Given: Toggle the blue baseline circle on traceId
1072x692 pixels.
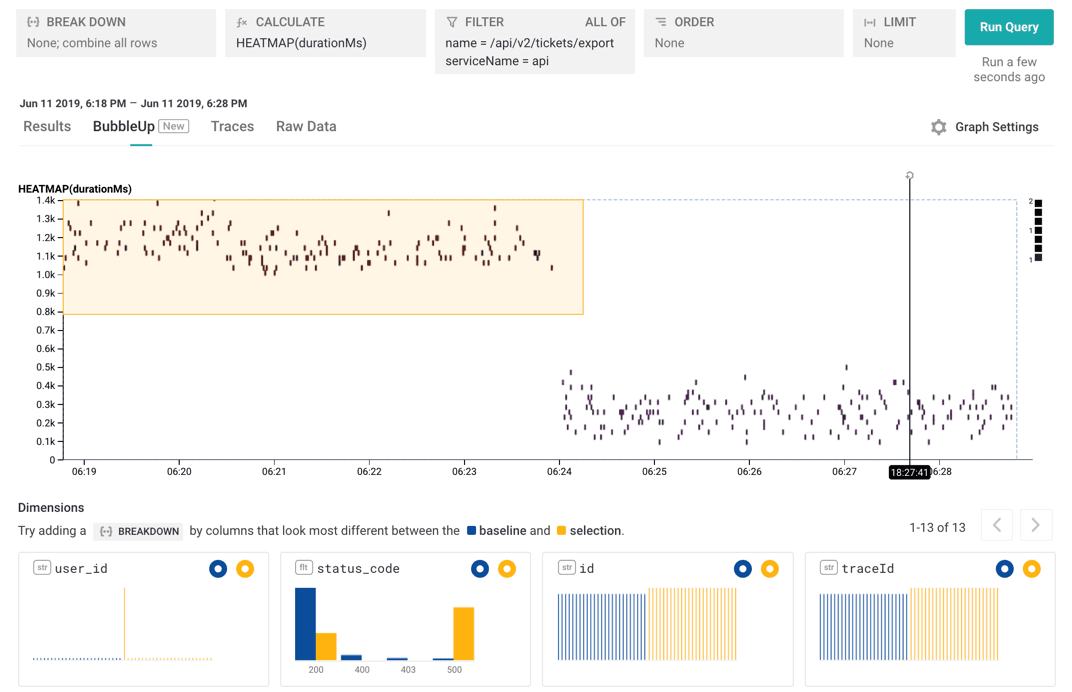Looking at the screenshot, I should (x=1005, y=569).
